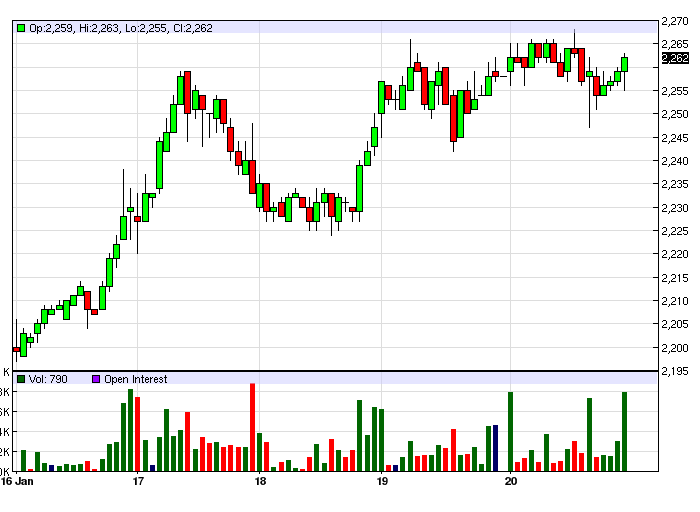Click the 2,230 price axis label
The height and width of the screenshot is (512, 700).
point(675,208)
